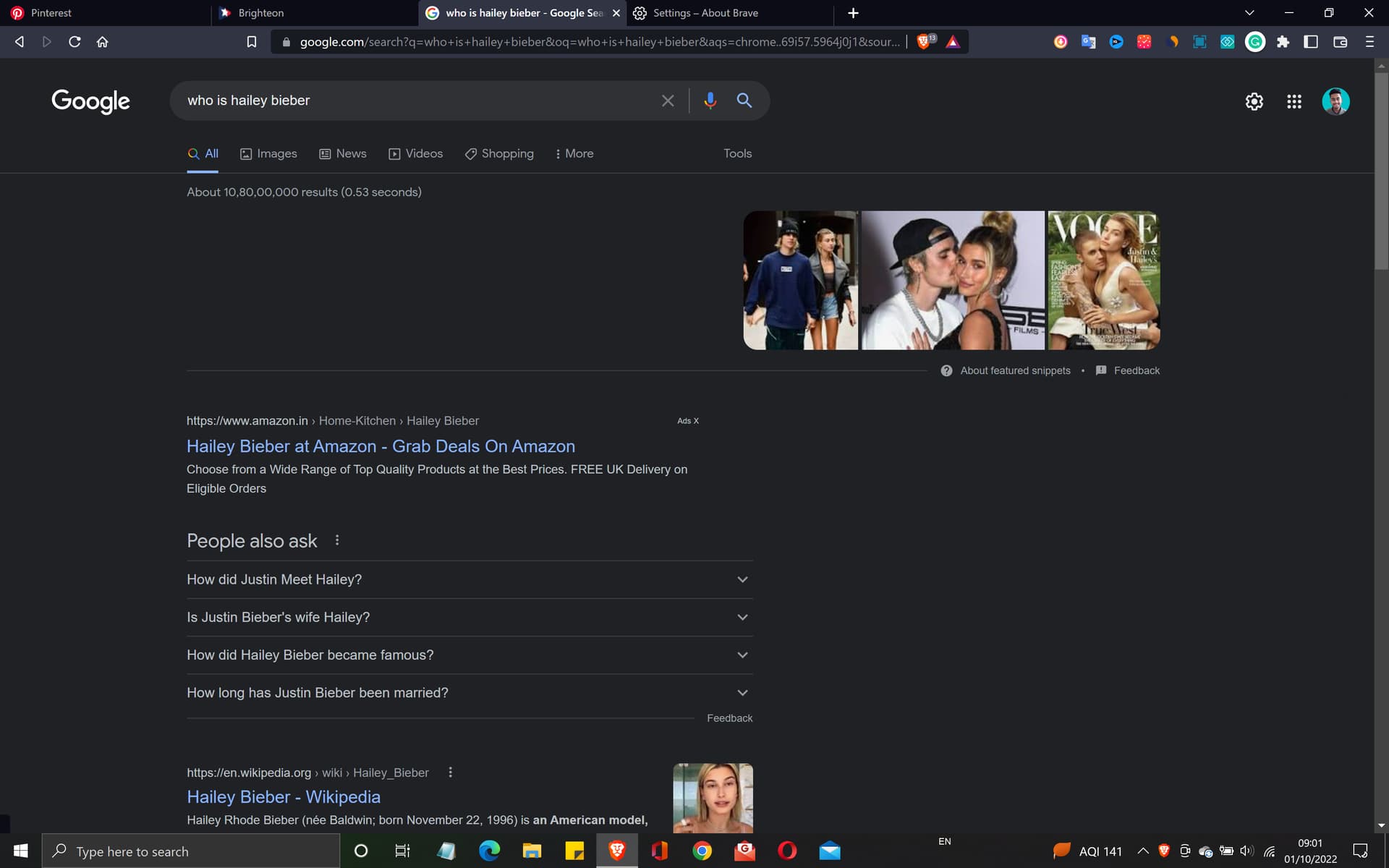
Task: Open Google quick settings gear
Action: pyautogui.click(x=1254, y=101)
